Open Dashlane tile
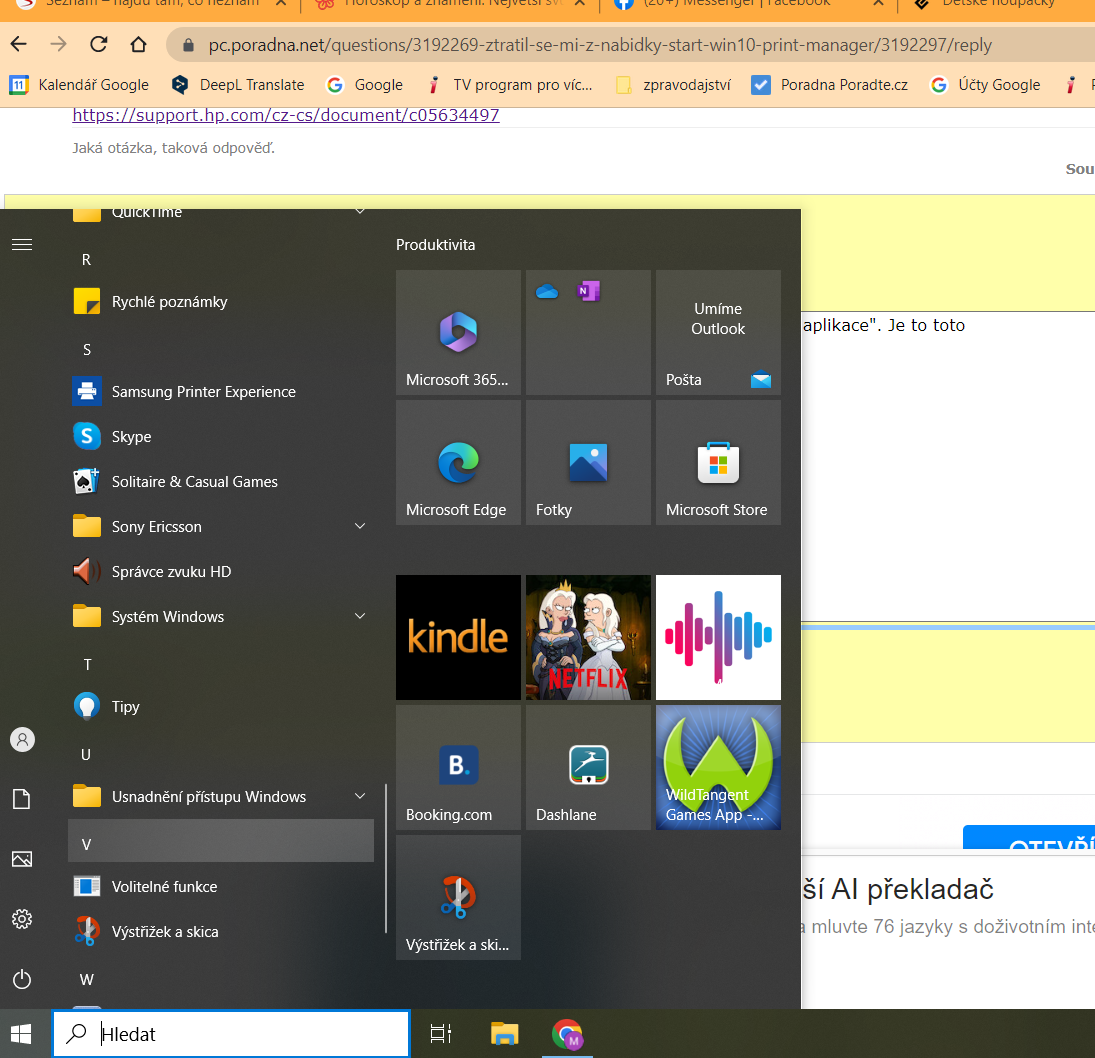The width and height of the screenshot is (1095, 1058). click(x=588, y=767)
